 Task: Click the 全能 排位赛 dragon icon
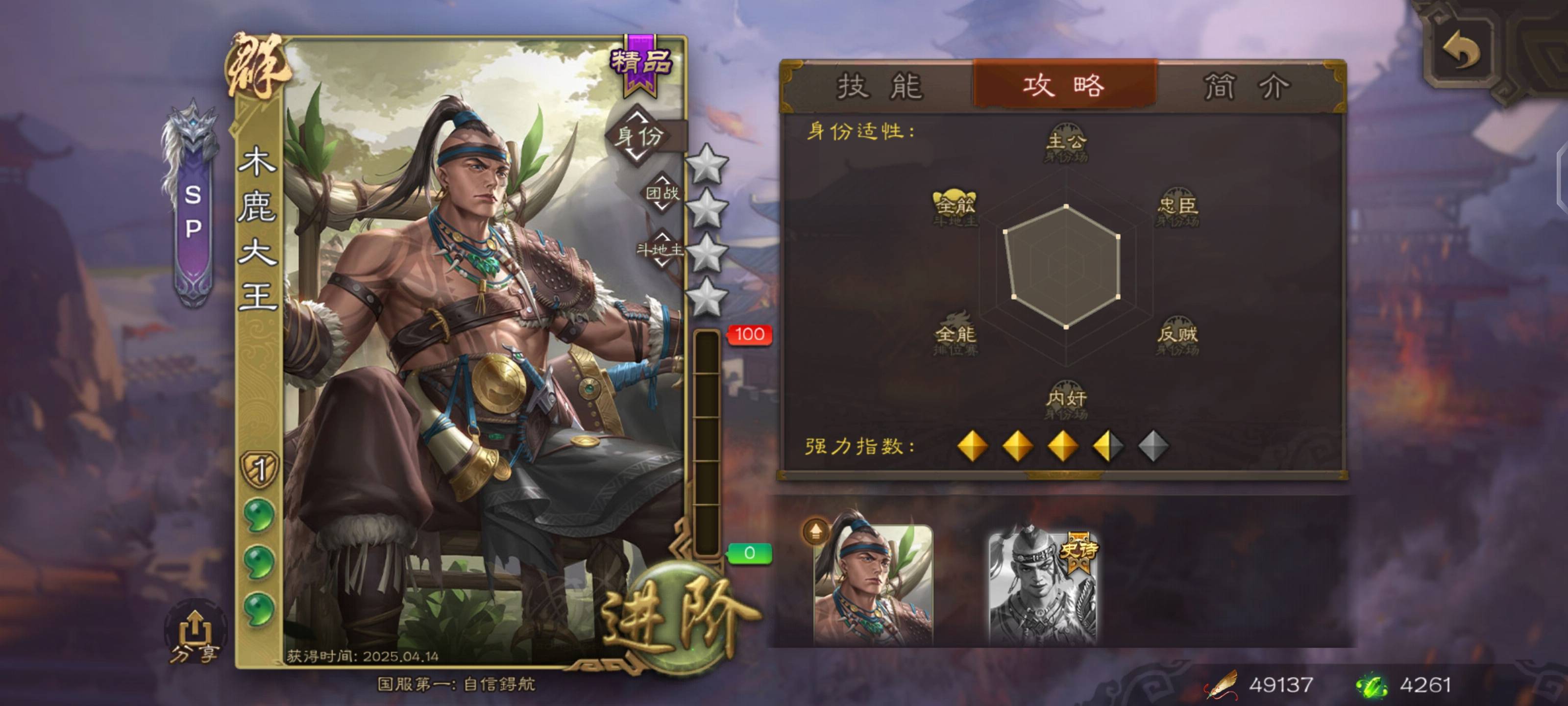955,335
